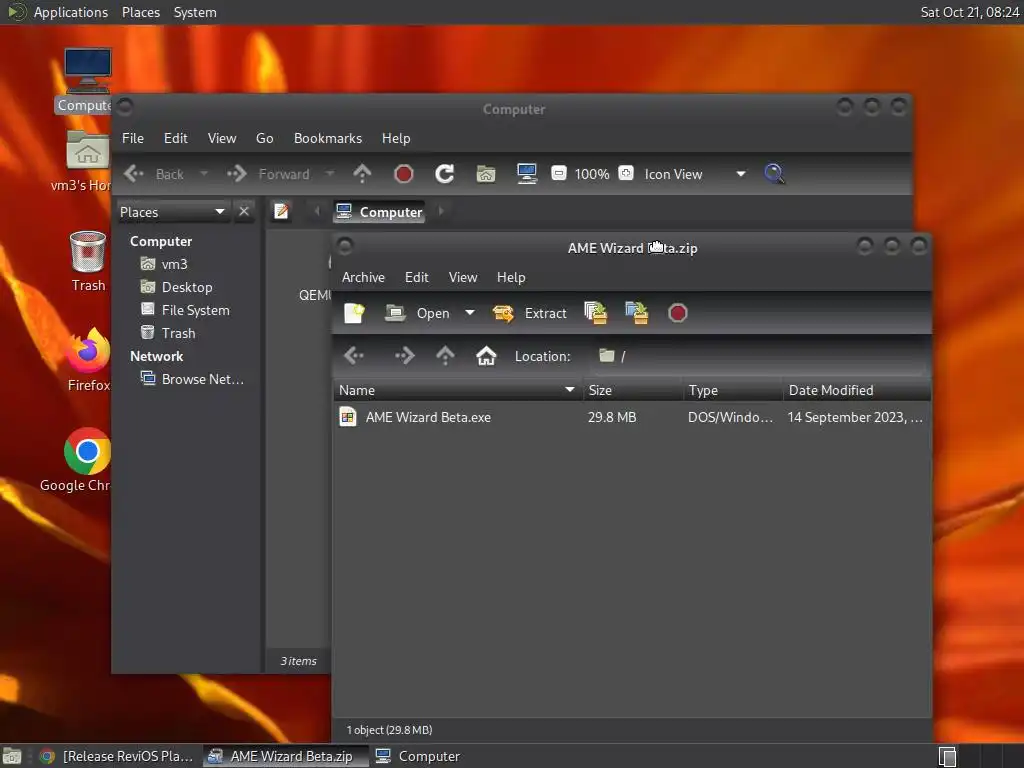Open Icon View mode dropdown

[695, 174]
